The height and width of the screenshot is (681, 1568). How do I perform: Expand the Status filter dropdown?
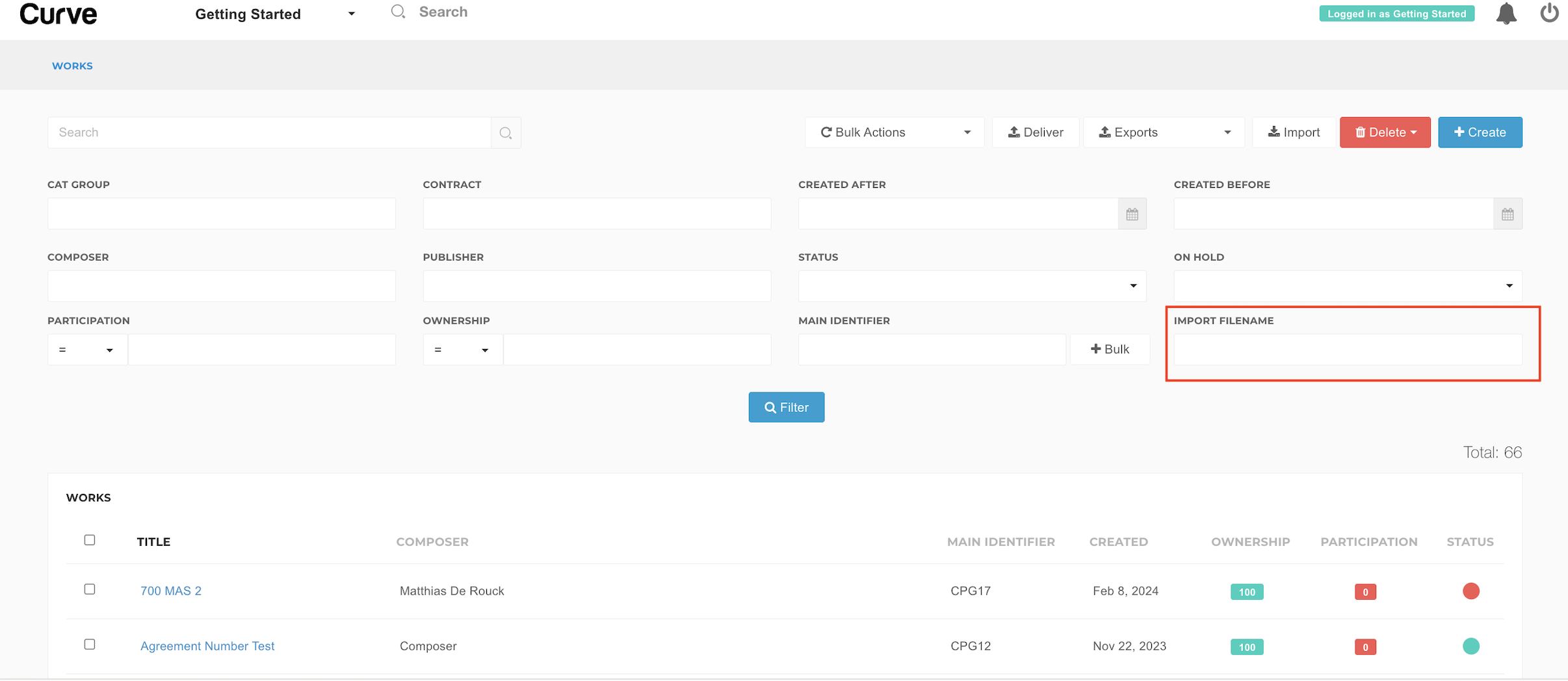click(x=972, y=286)
